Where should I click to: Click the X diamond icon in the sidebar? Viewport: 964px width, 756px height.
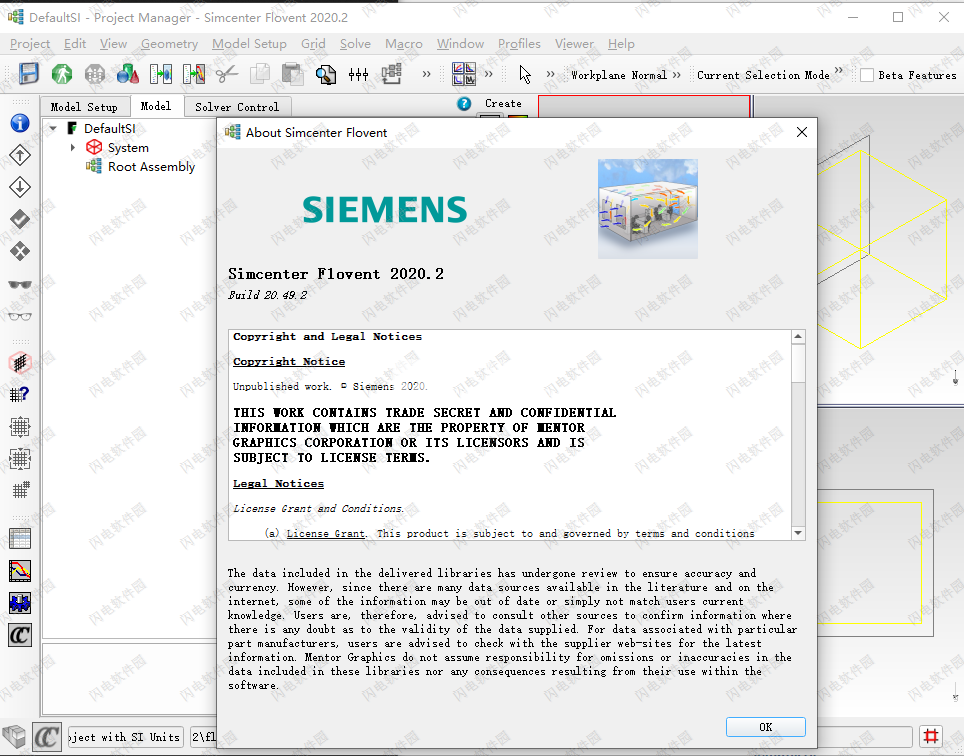[20, 251]
